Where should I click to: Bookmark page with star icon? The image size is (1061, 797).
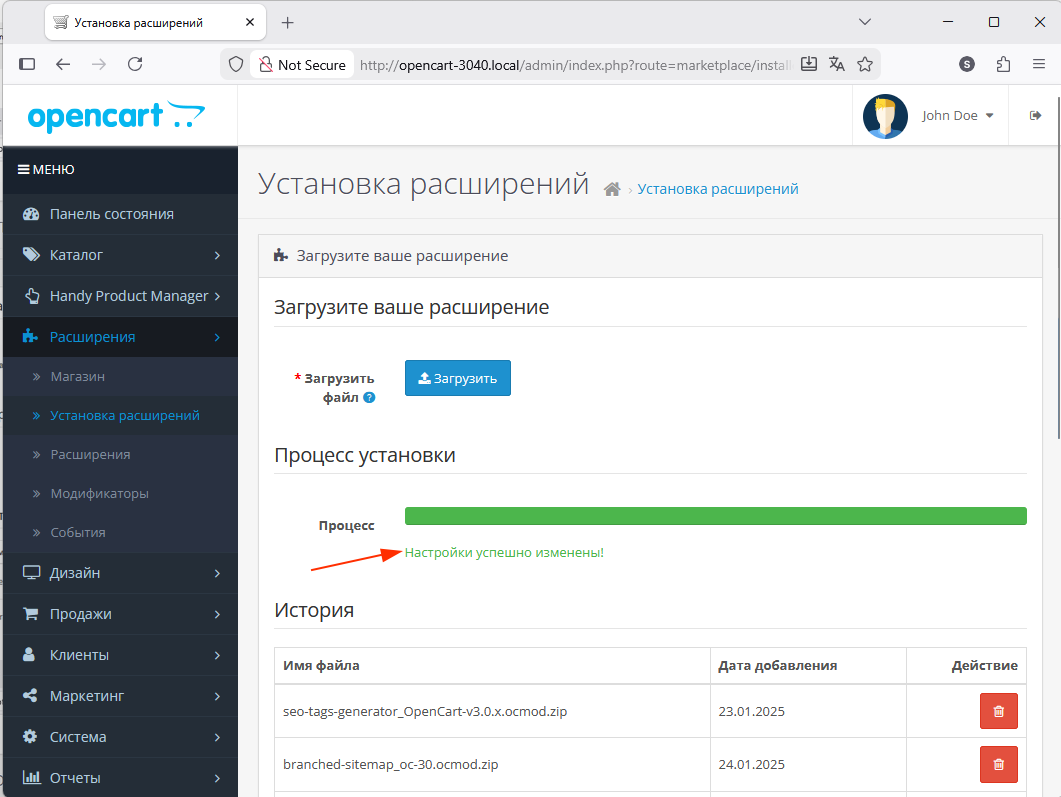(865, 64)
